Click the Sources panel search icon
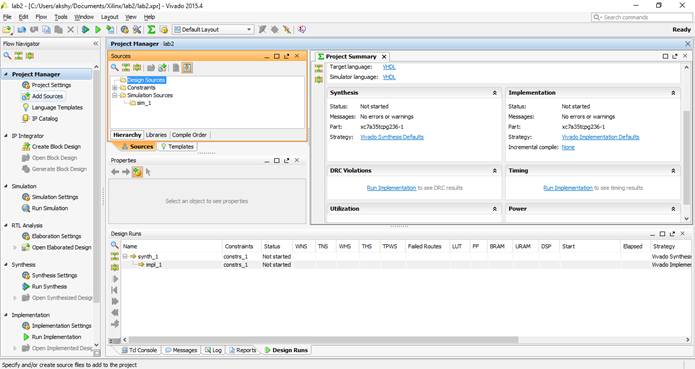Image resolution: width=695 pixels, height=369 pixels. tap(115, 67)
